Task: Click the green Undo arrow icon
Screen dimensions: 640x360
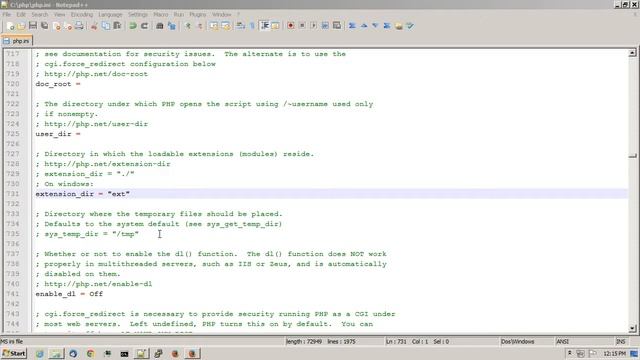Action: click(x=133, y=26)
